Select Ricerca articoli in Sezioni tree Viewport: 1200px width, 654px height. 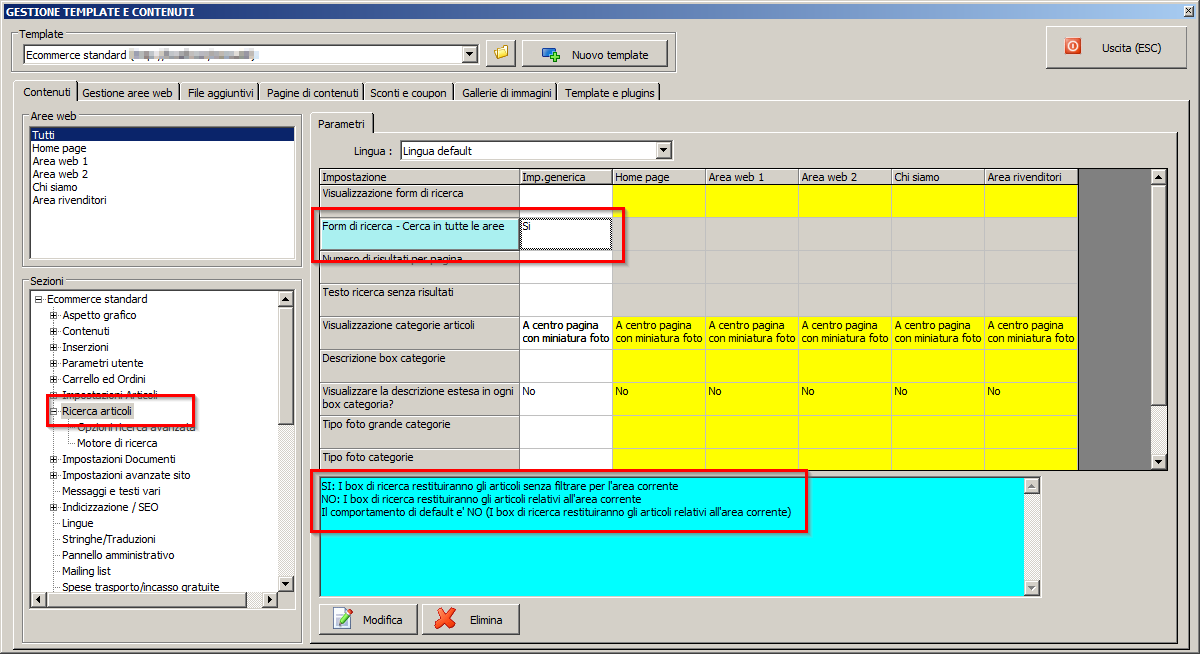tap(97, 411)
